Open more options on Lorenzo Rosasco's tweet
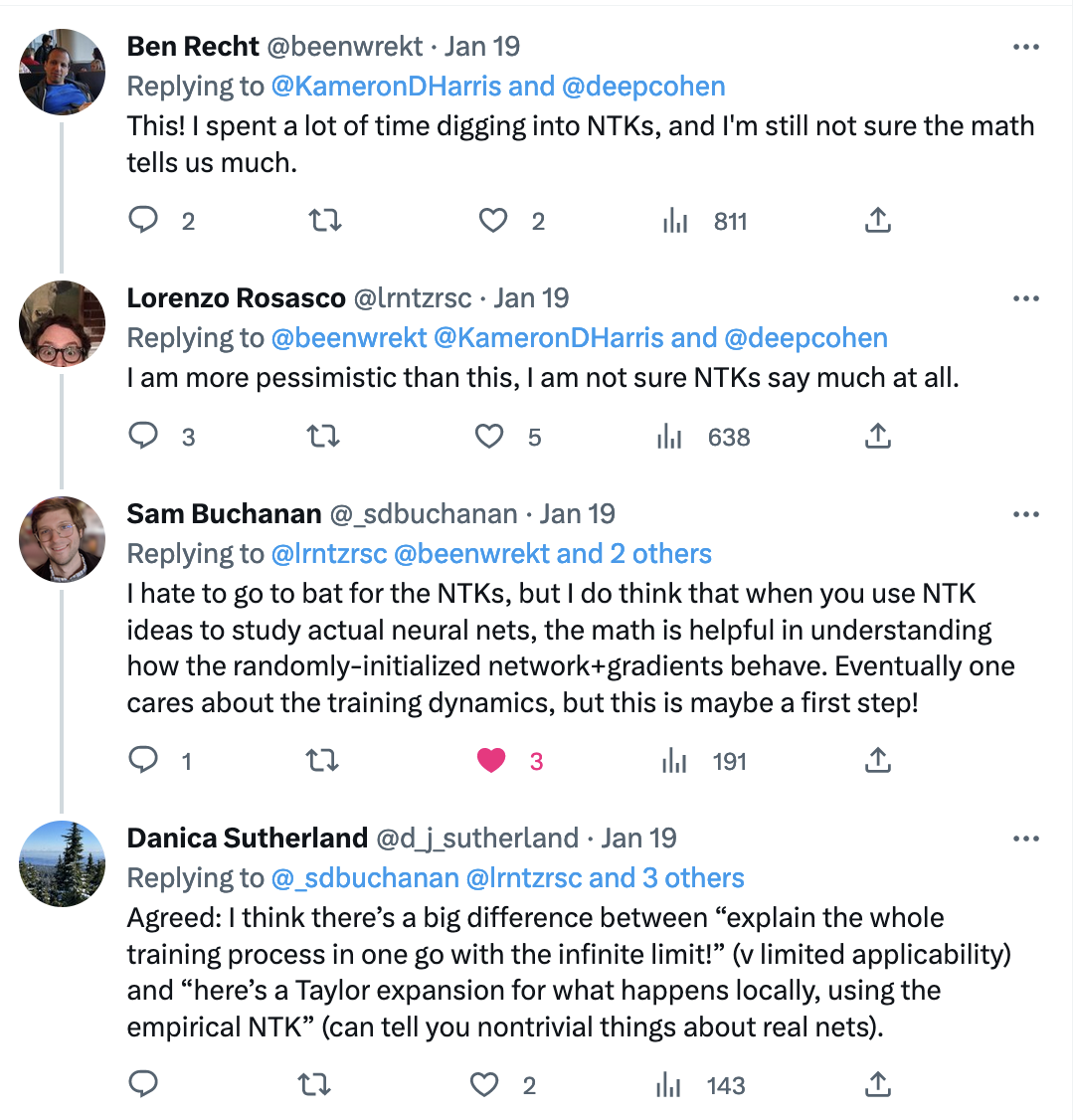 coord(1025,298)
